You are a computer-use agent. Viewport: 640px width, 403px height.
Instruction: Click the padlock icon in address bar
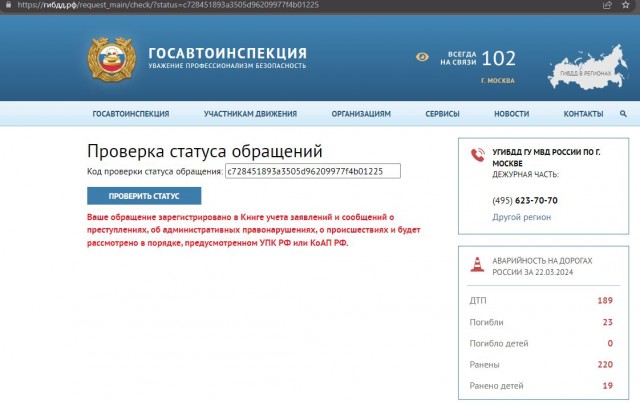coord(8,4)
